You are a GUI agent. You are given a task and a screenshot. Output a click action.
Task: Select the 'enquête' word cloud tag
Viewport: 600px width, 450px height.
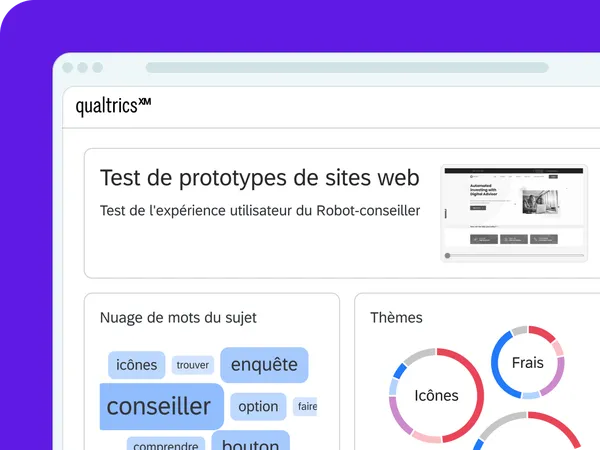point(264,365)
